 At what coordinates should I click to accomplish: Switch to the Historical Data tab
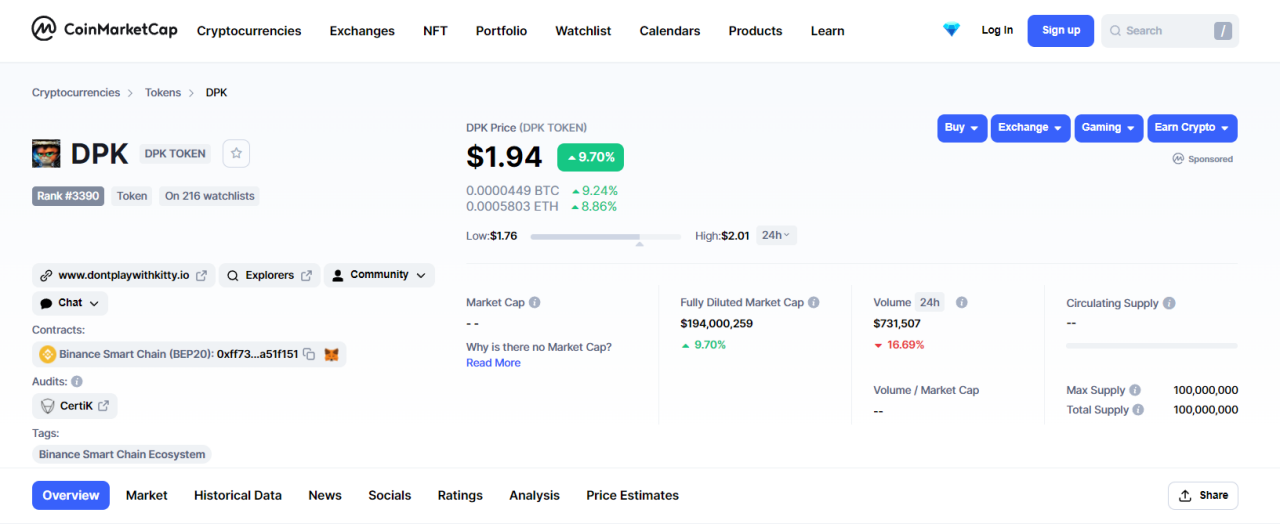(238, 495)
